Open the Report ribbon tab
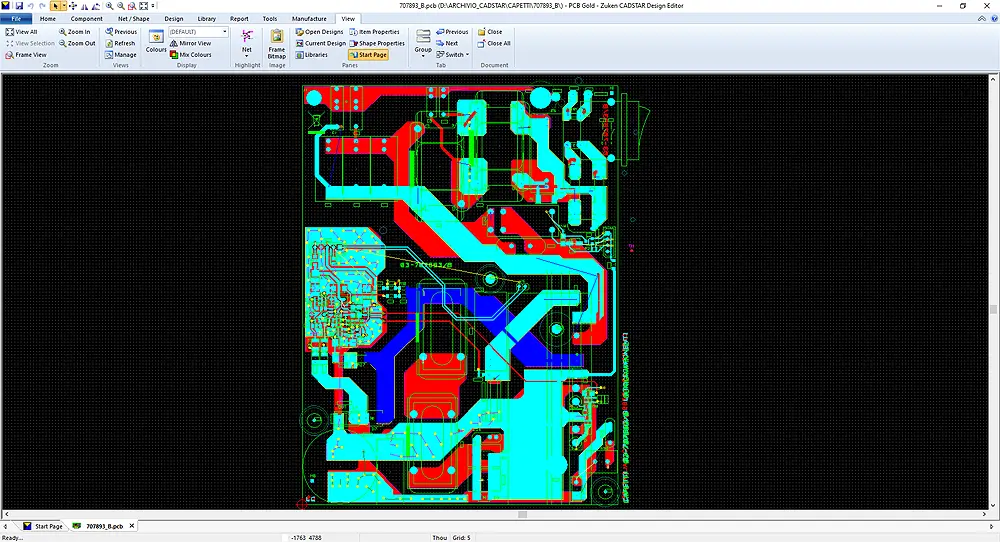 pos(239,18)
